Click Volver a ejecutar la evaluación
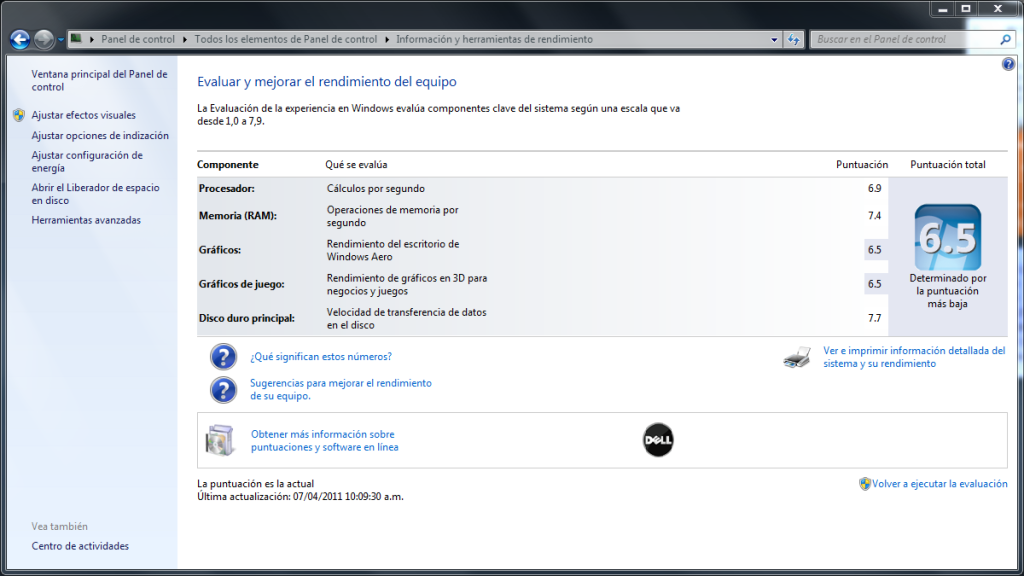The height and width of the screenshot is (576, 1024). tap(940, 484)
